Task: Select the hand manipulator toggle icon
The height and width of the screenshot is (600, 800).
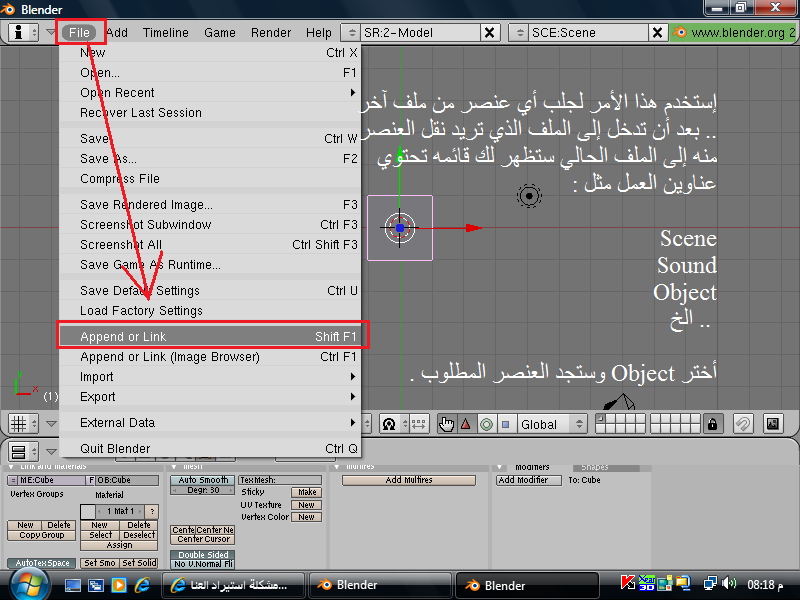Action: (447, 424)
